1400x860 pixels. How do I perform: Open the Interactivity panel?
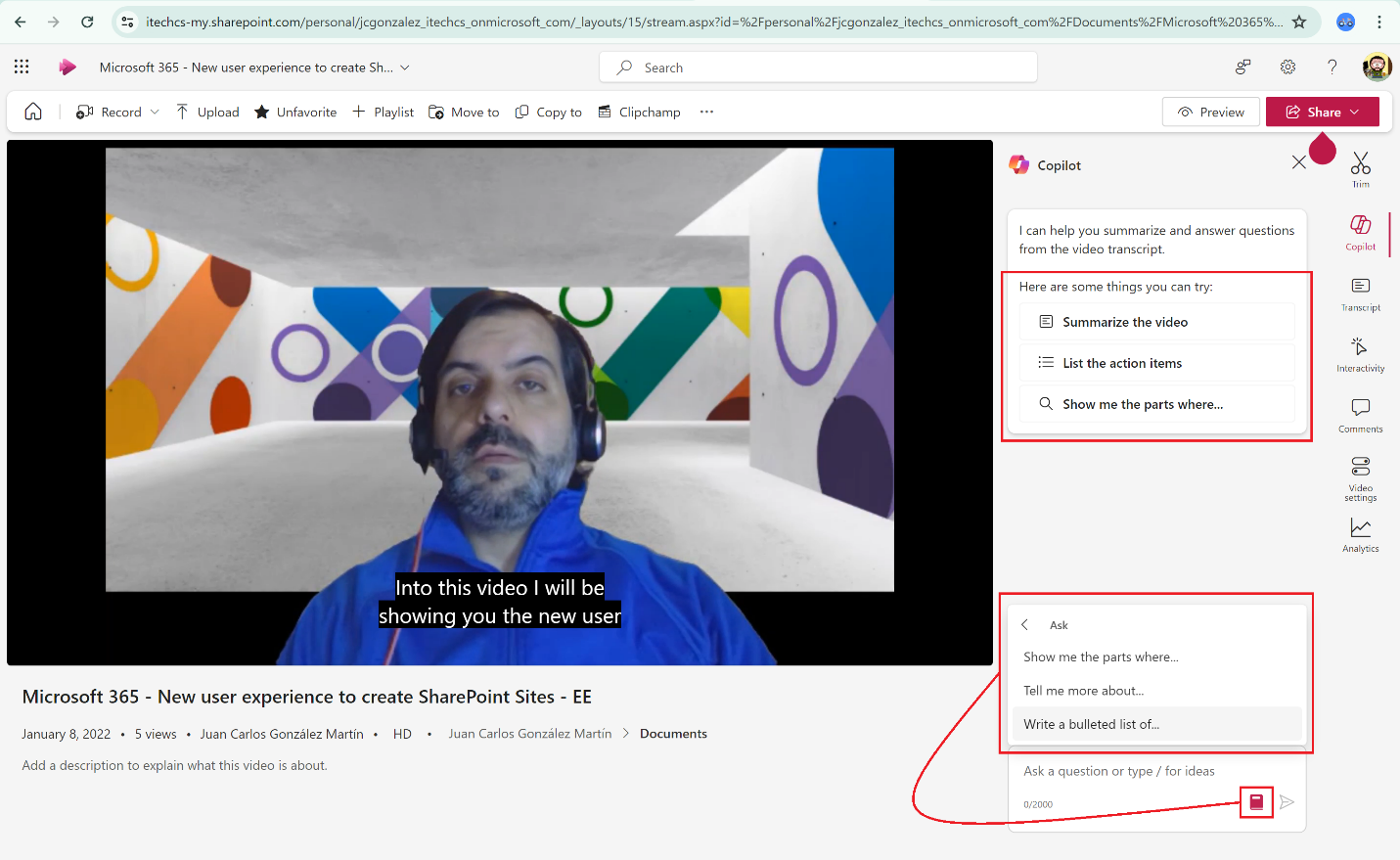pos(1360,354)
